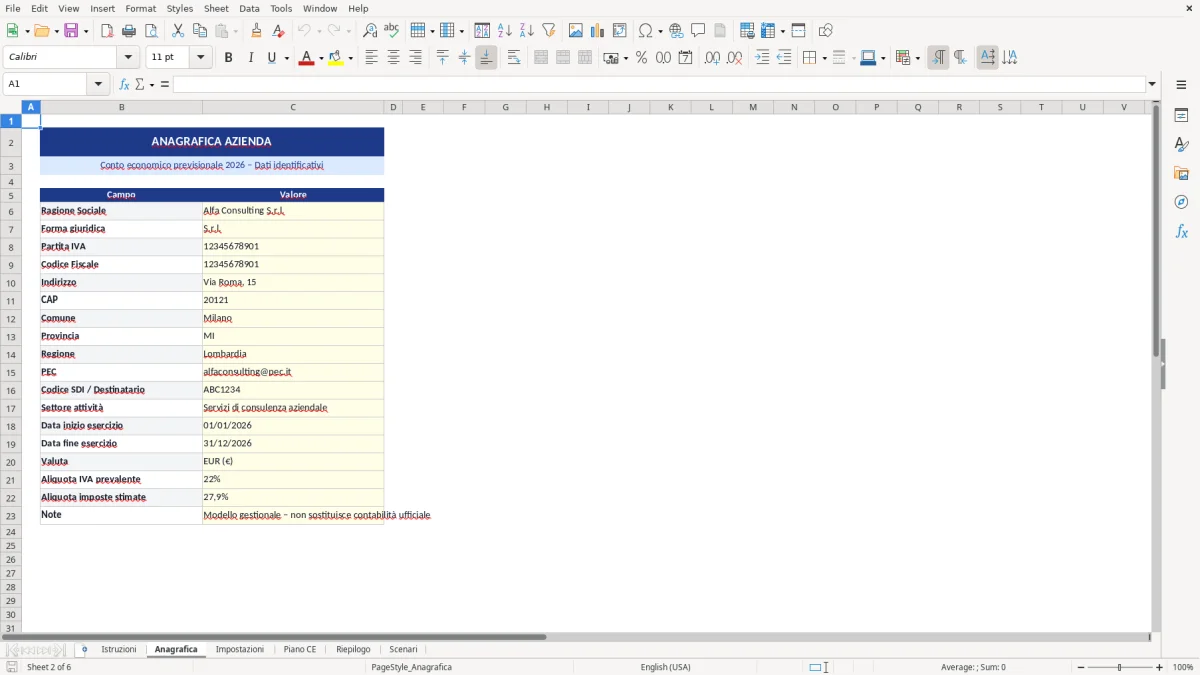The width and height of the screenshot is (1200, 675).
Task: Click the Function Wizard fx icon
Action: coord(125,84)
